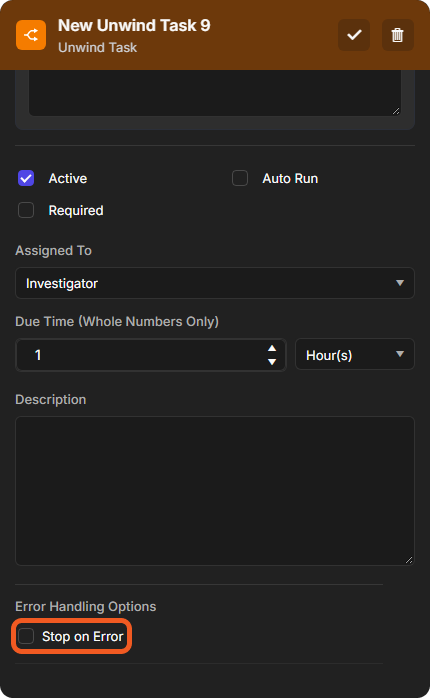This screenshot has height=698, width=430.
Task: Grab the Description field's corner grip handle
Action: (409, 560)
